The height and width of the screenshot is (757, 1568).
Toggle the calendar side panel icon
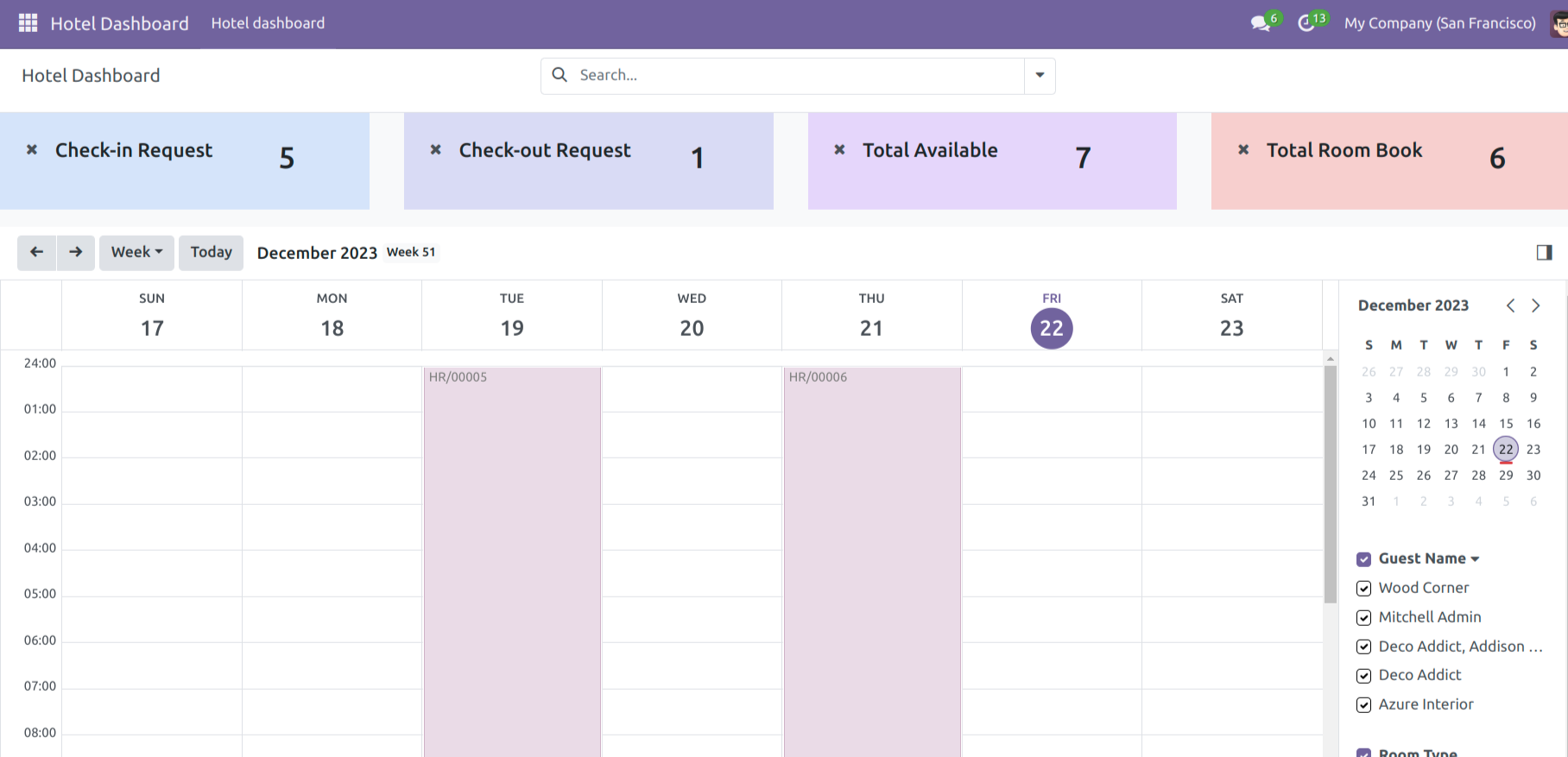(x=1544, y=252)
